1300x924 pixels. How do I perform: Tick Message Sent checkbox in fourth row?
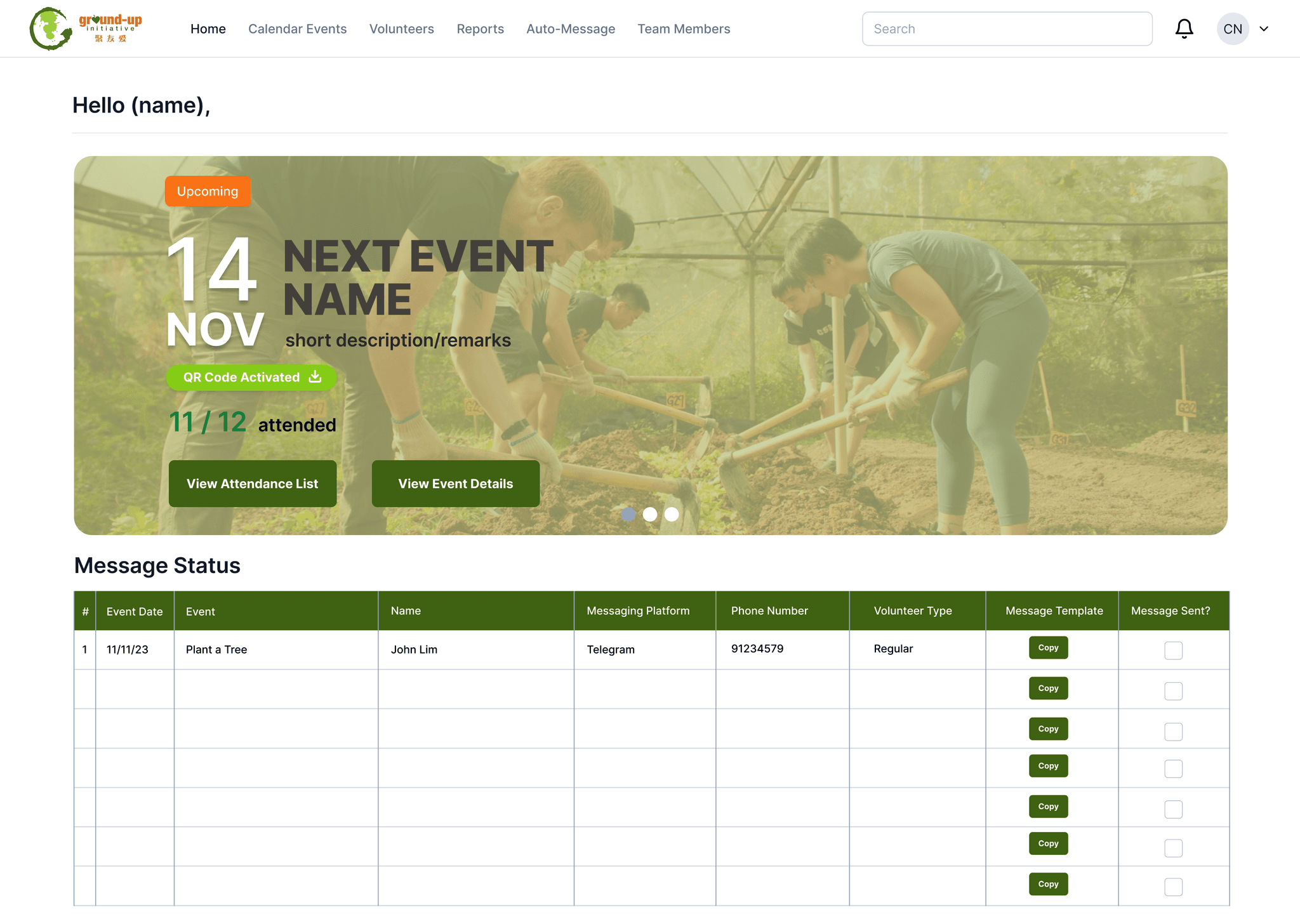tap(1173, 769)
